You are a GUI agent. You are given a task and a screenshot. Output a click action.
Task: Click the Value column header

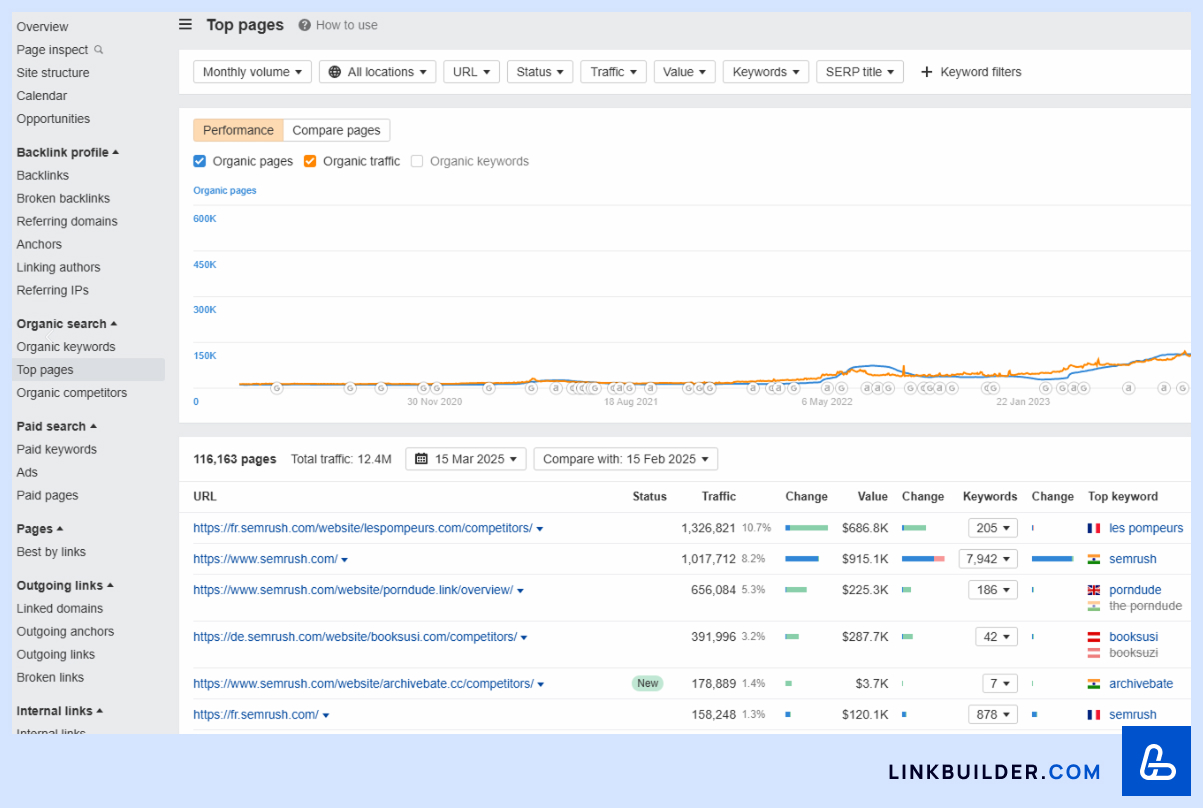tap(872, 497)
